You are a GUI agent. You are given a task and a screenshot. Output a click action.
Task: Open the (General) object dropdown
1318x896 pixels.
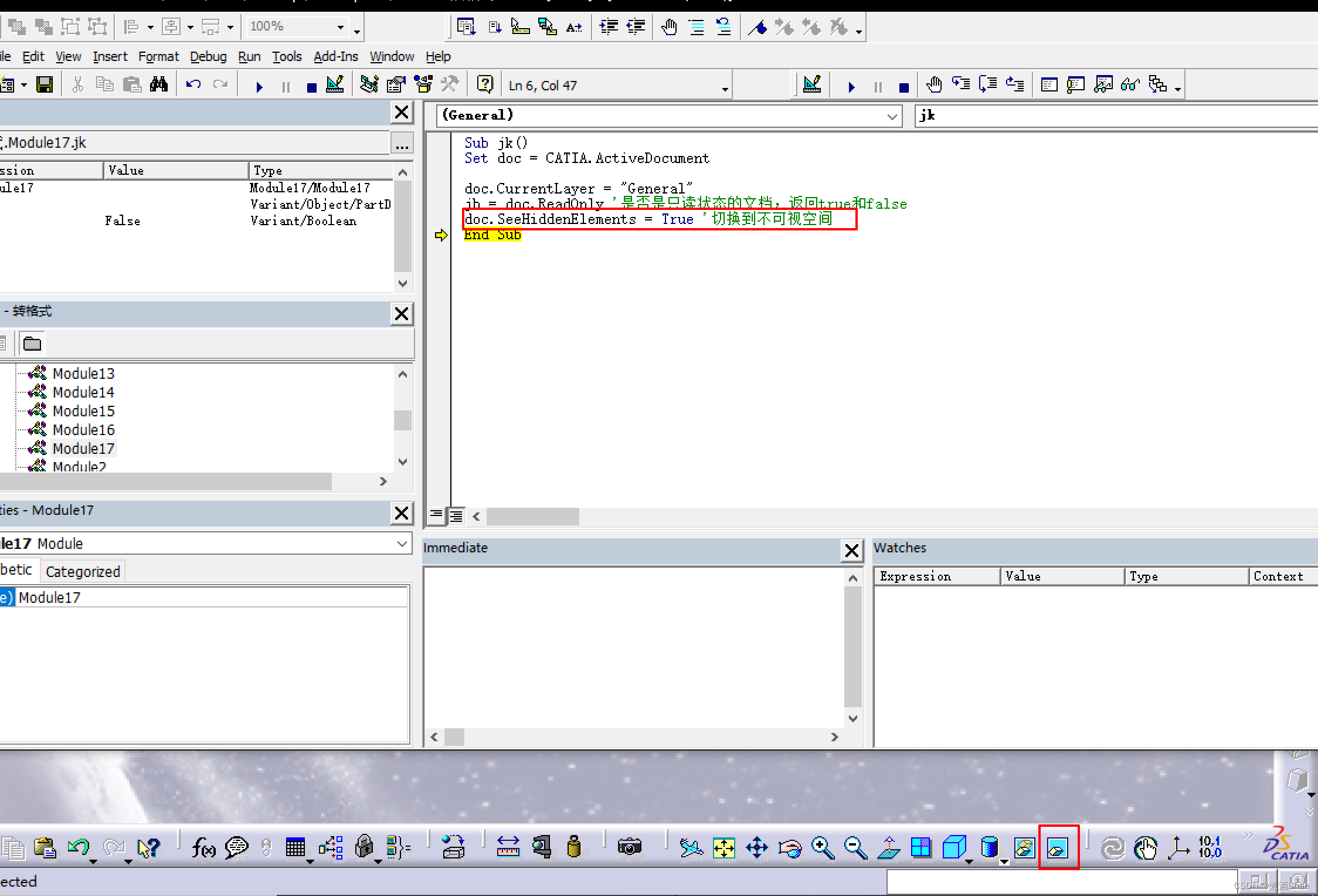[x=892, y=116]
